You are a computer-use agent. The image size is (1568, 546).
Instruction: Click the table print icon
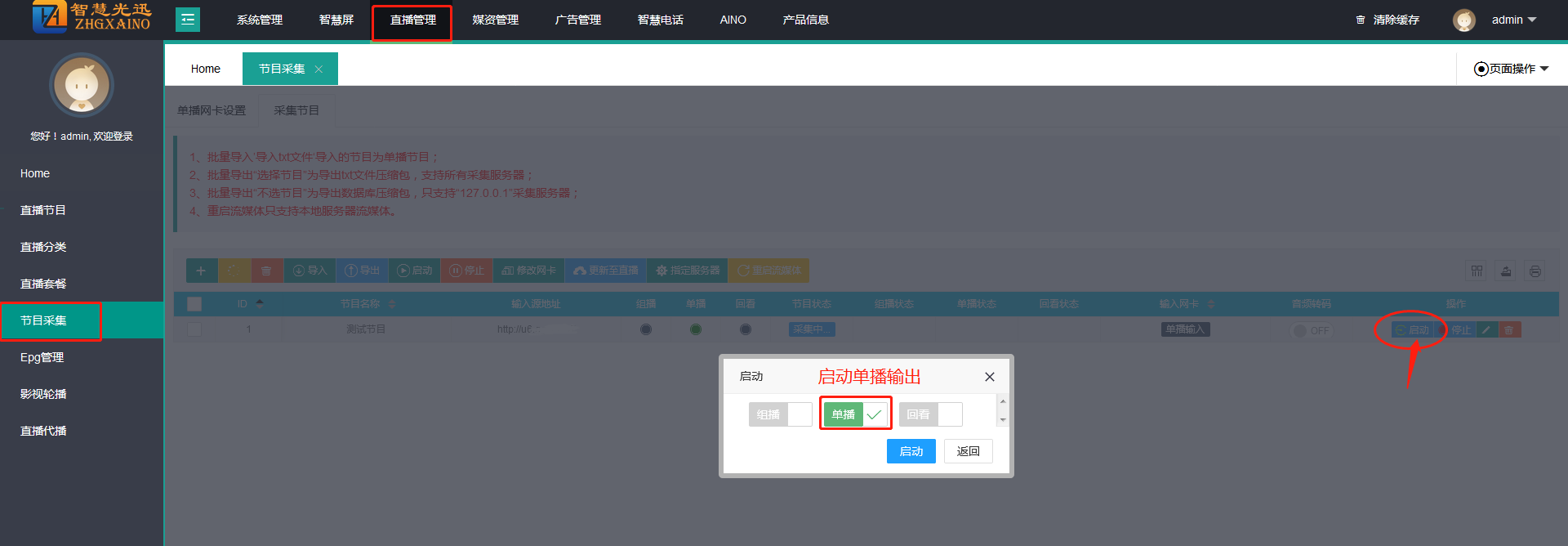[1535, 271]
